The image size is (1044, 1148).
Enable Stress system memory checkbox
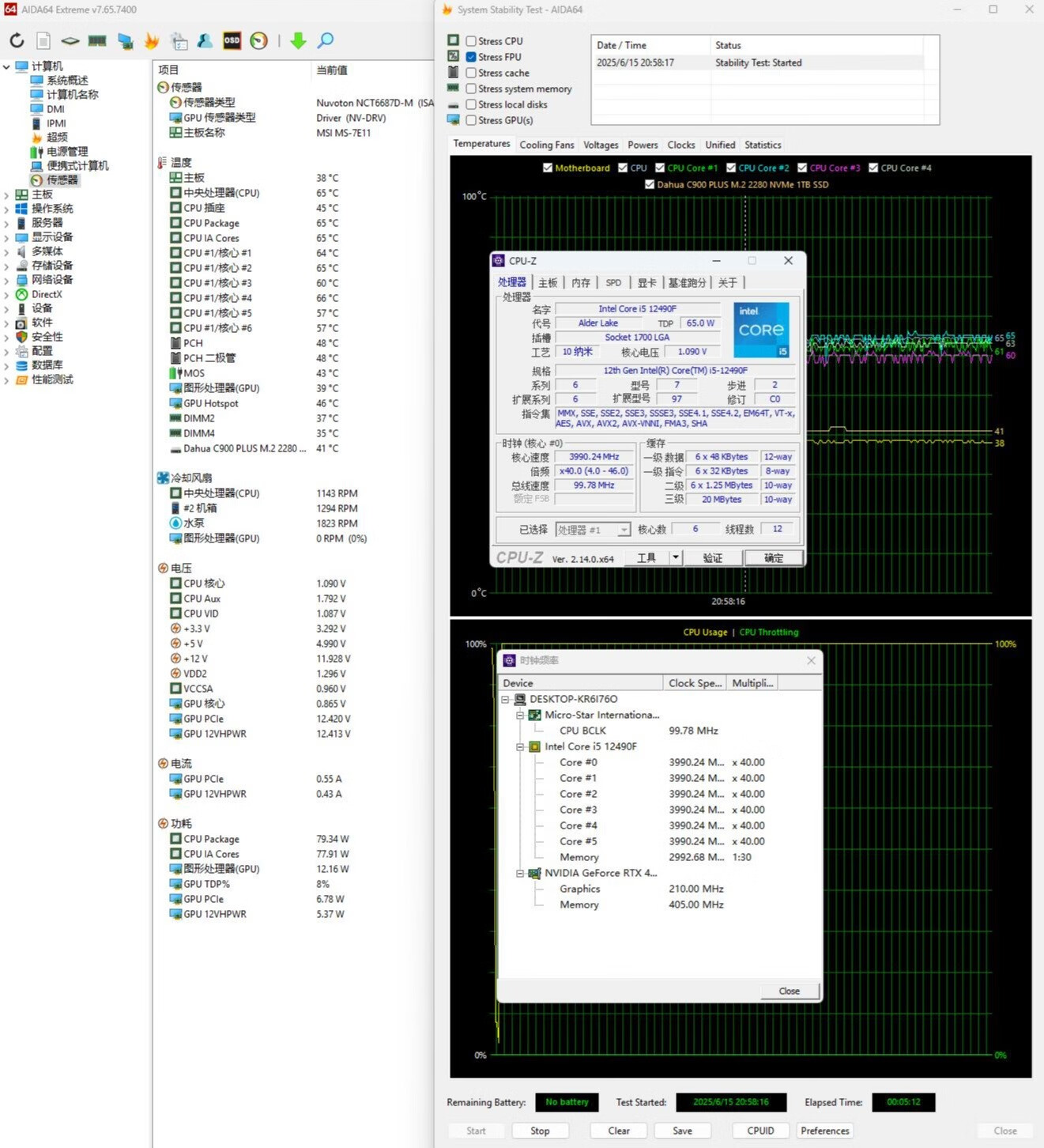[x=471, y=89]
